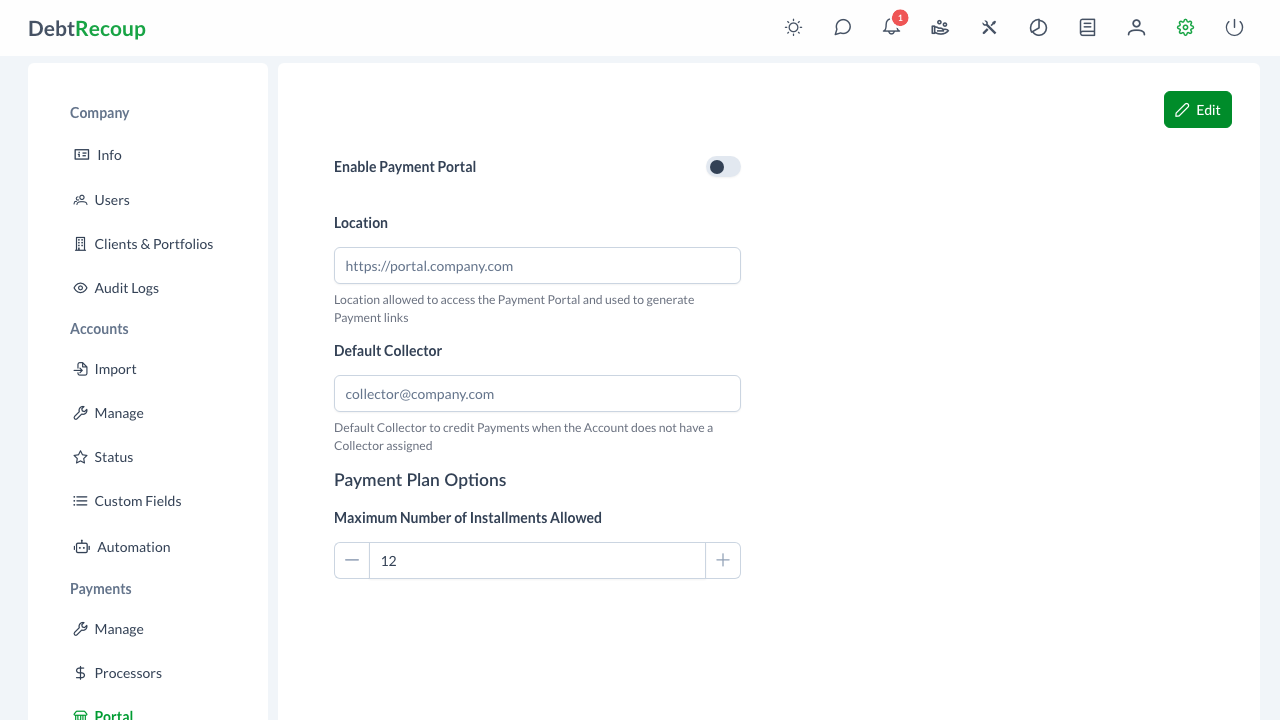Decrement the maximum installments allowed

[x=352, y=560]
